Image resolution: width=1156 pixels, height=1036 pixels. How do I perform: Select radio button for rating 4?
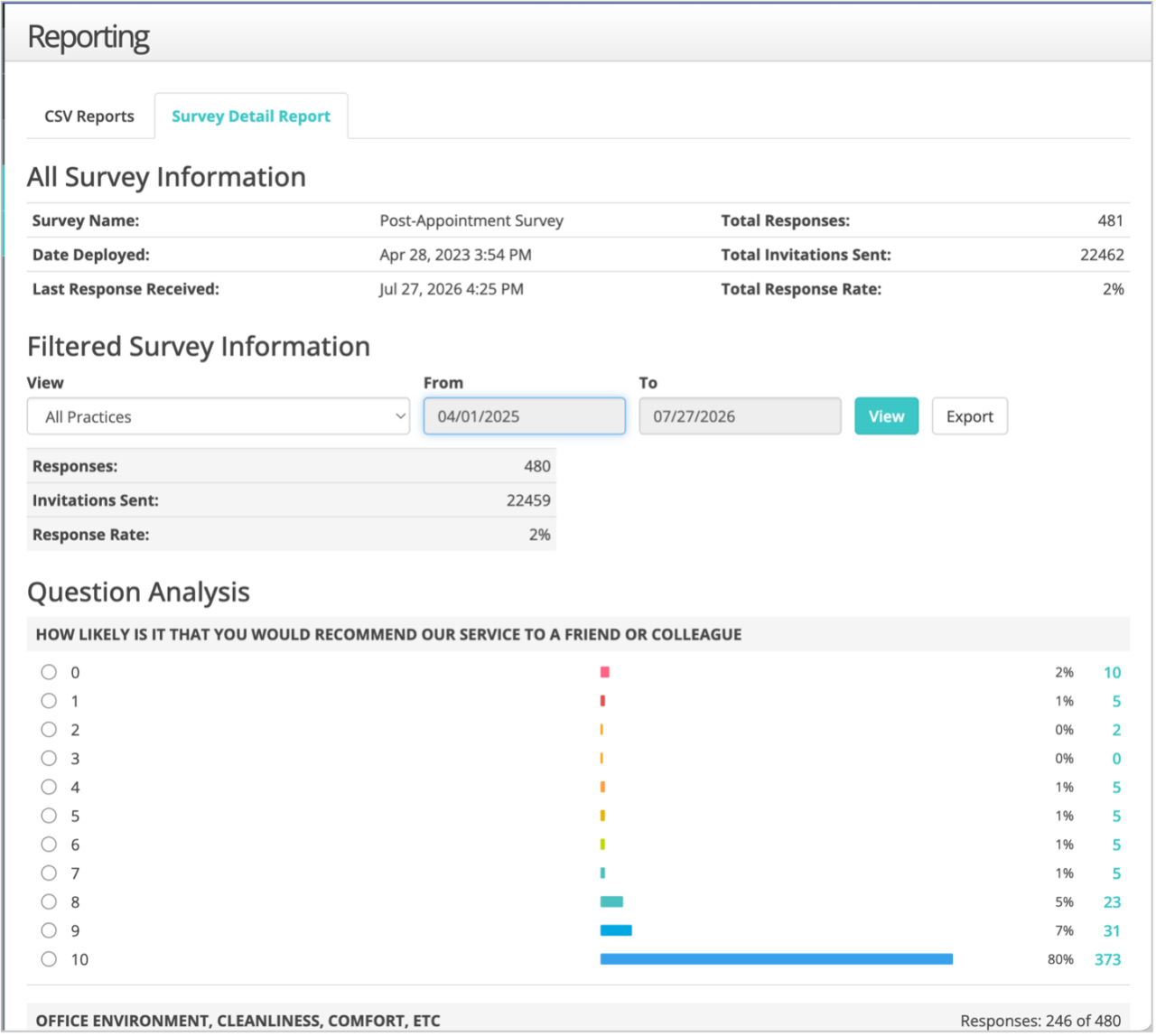click(49, 787)
